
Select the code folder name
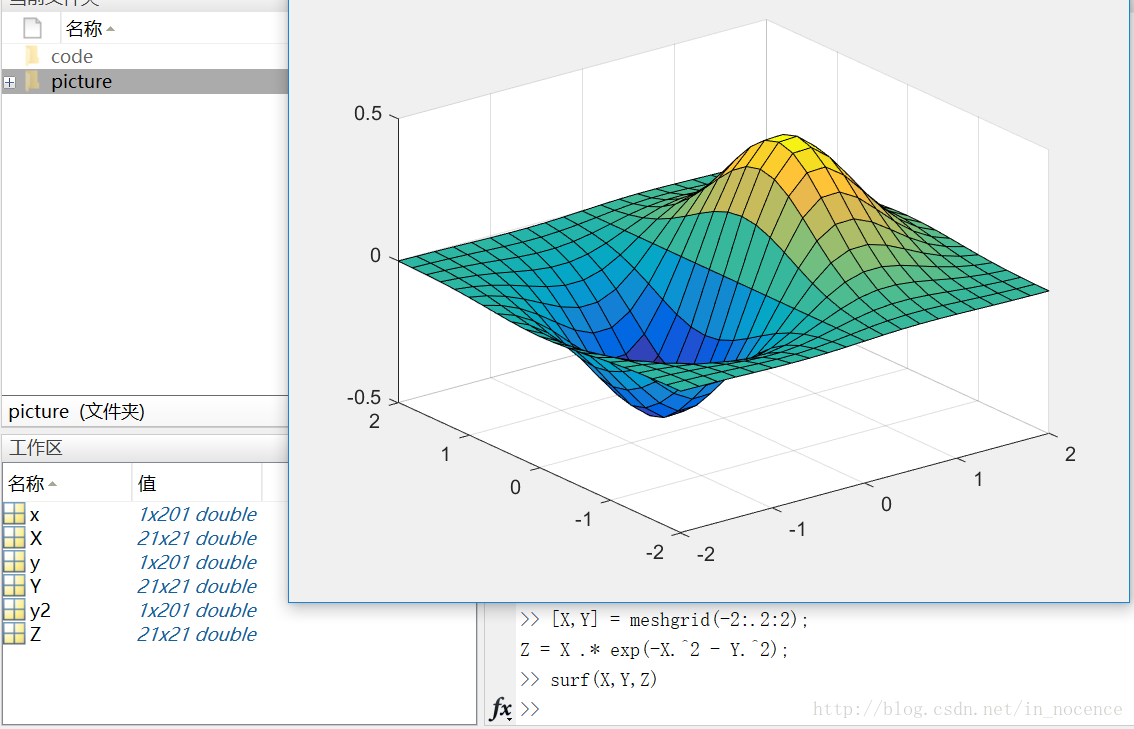[x=72, y=57]
